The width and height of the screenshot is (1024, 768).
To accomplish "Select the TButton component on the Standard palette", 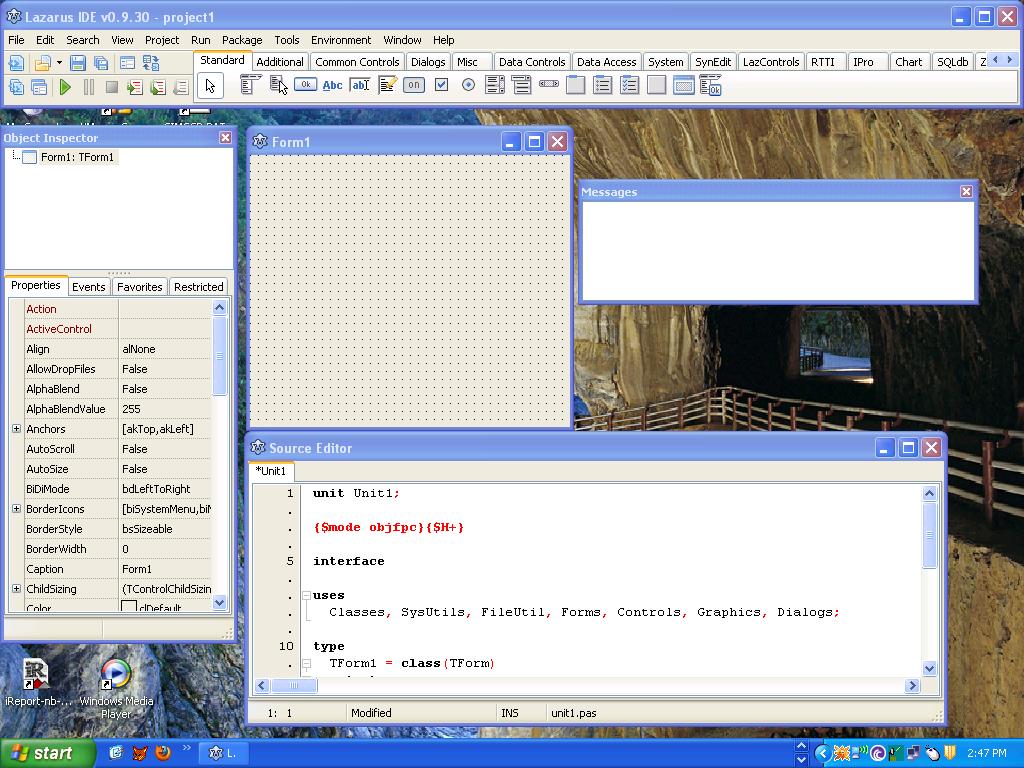I will 307,85.
